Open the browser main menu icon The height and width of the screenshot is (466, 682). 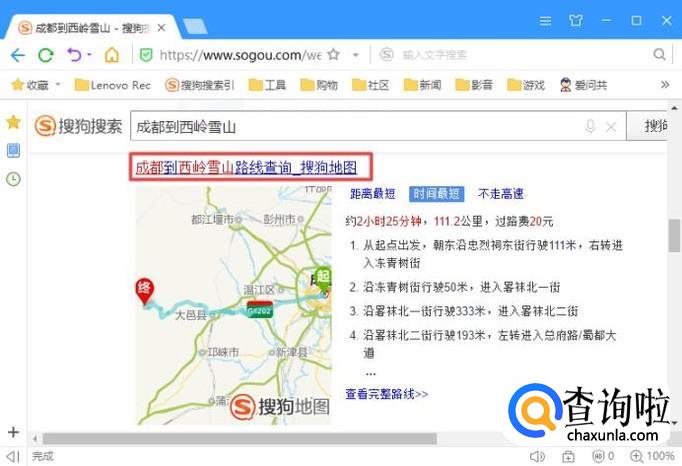click(545, 20)
